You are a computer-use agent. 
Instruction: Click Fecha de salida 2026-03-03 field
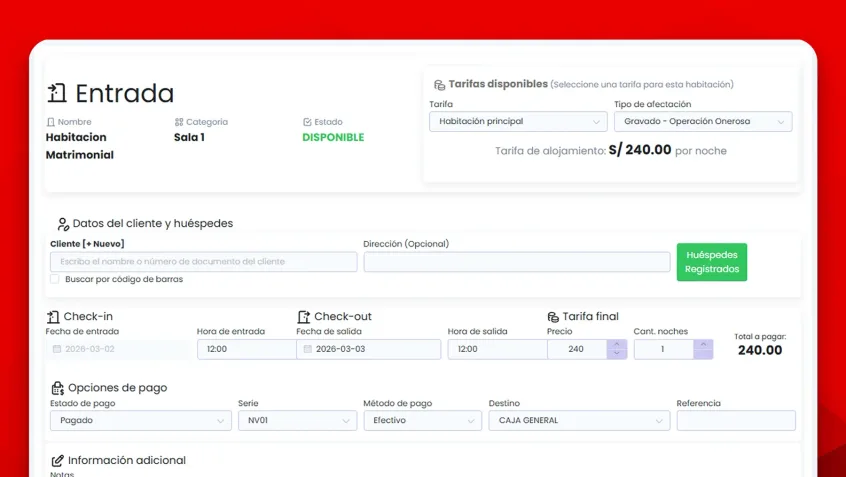click(369, 349)
